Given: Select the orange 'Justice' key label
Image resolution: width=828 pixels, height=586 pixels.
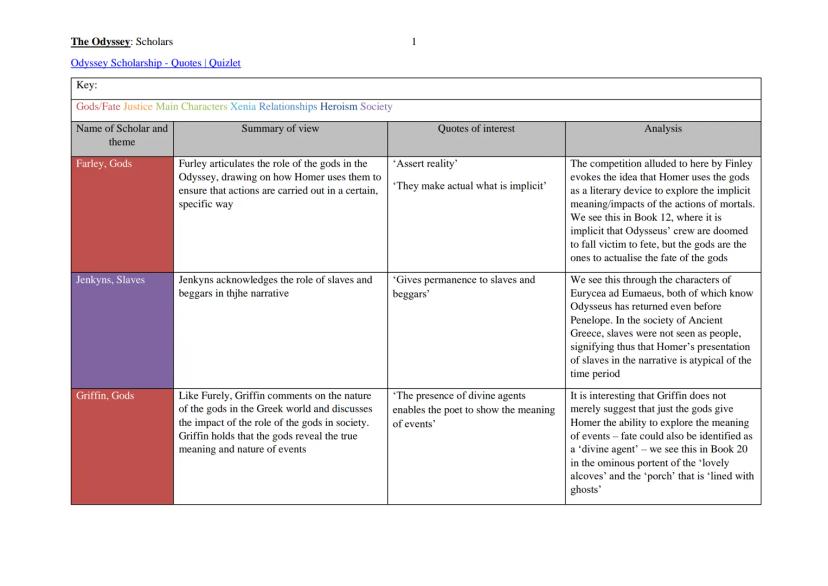Looking at the screenshot, I should pos(138,106).
